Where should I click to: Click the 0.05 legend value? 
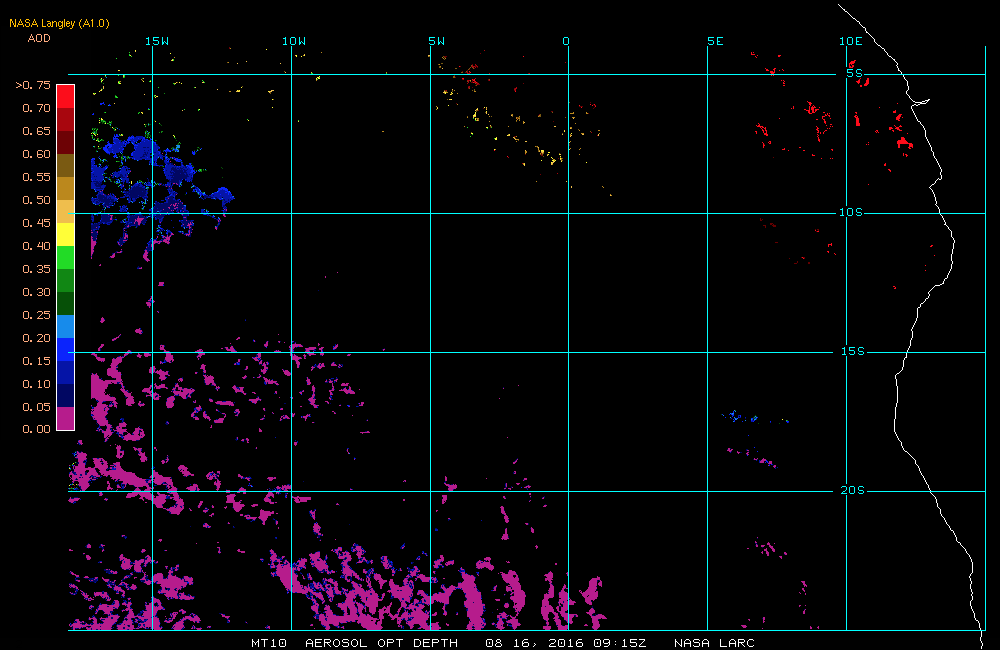36,407
